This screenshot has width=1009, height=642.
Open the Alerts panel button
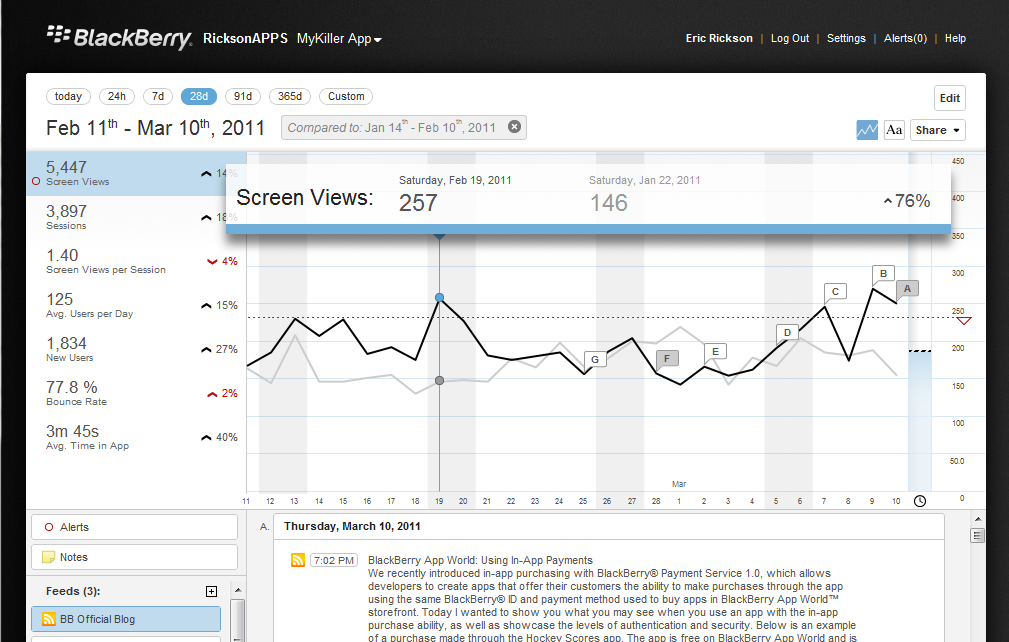134,527
